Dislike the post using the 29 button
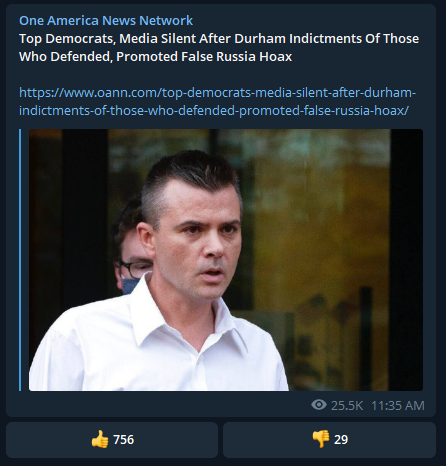 click(x=329, y=440)
